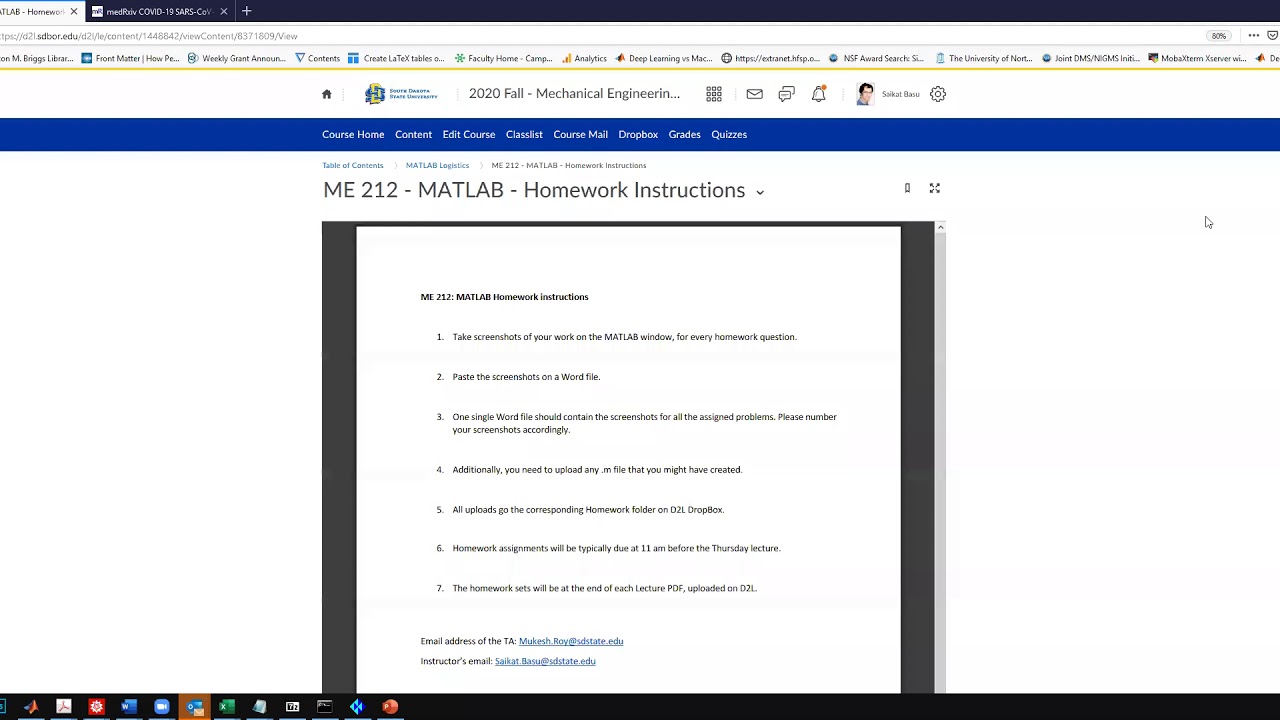
Task: Open Adobe Acrobat from the taskbar
Action: [x=64, y=707]
